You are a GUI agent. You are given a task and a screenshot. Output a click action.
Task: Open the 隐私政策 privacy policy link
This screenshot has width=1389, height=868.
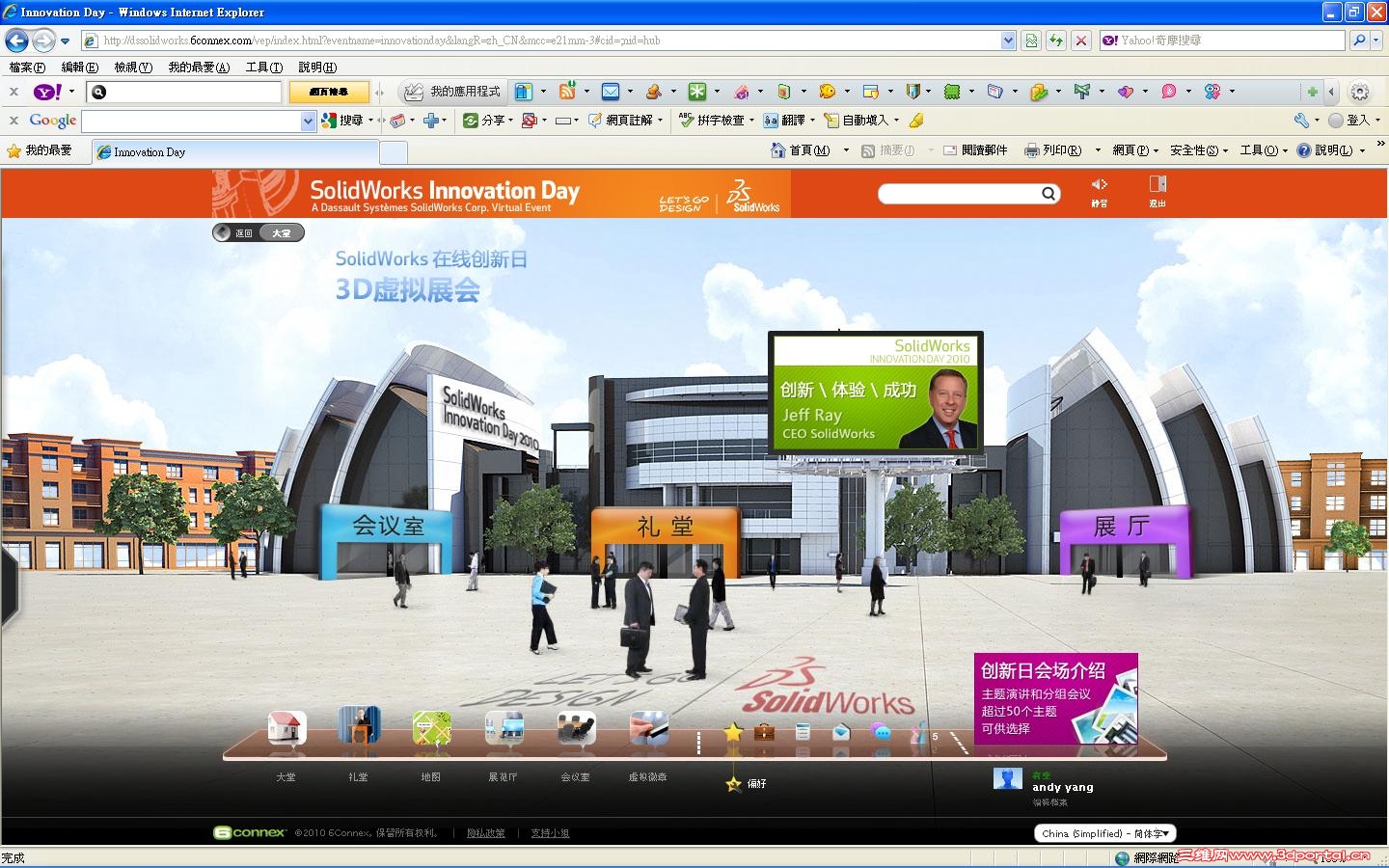[x=486, y=833]
